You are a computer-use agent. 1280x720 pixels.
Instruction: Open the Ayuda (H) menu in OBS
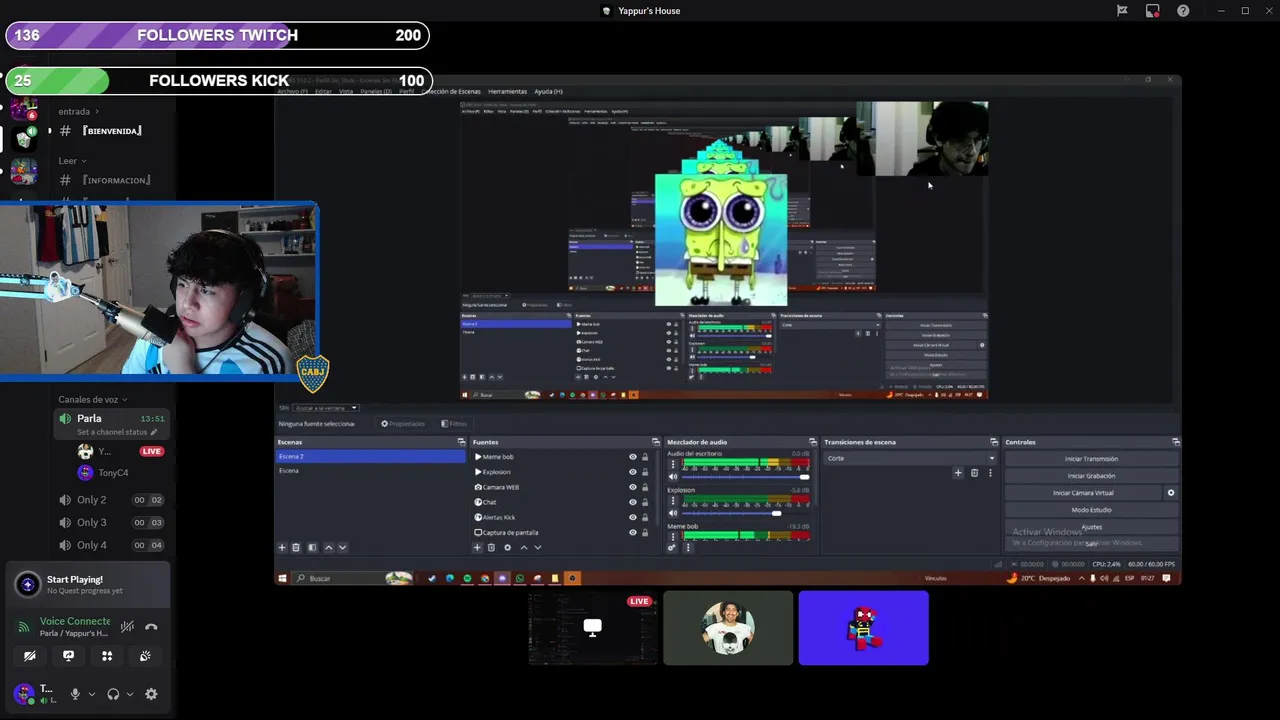pyautogui.click(x=548, y=91)
